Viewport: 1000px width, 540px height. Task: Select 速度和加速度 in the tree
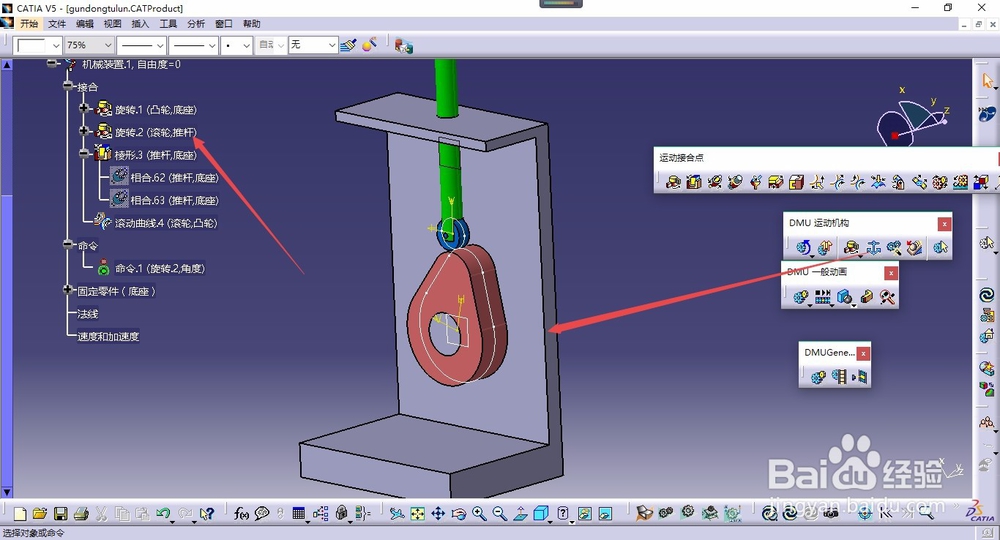click(x=108, y=336)
